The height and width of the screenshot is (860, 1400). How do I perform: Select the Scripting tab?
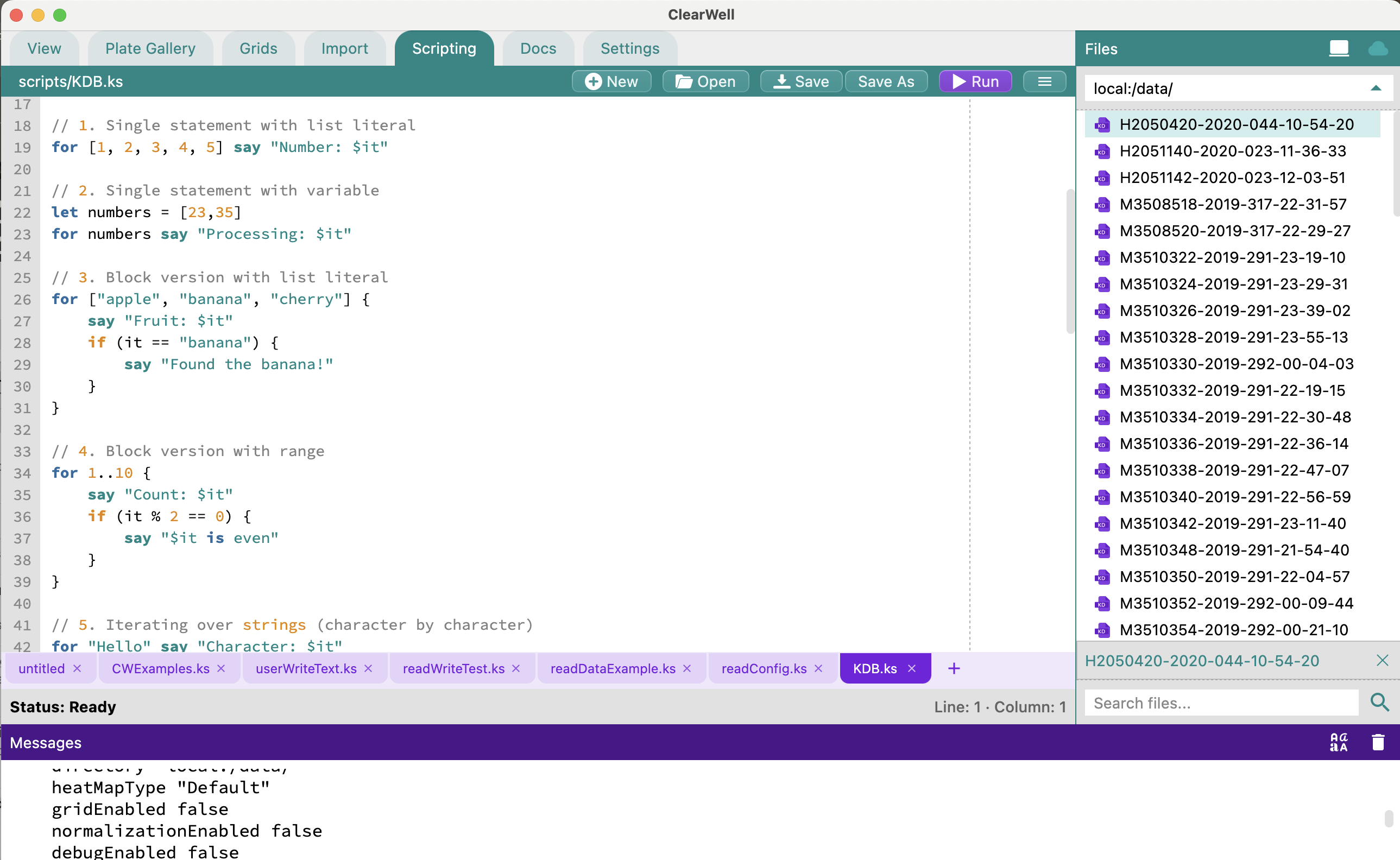click(x=444, y=48)
